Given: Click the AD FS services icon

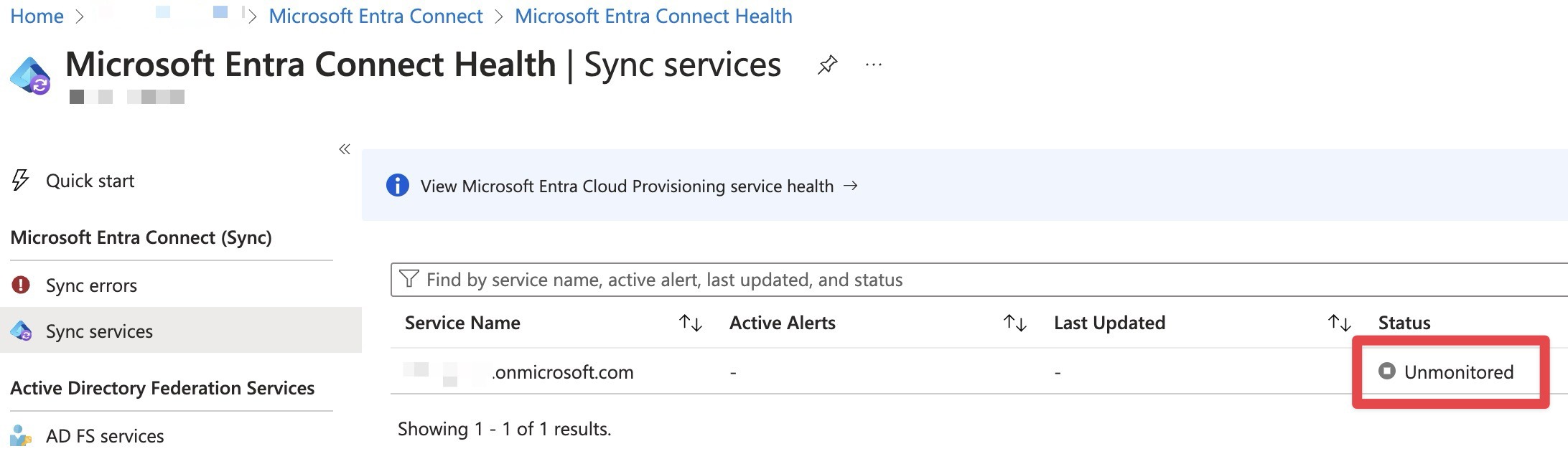Looking at the screenshot, I should (x=21, y=435).
